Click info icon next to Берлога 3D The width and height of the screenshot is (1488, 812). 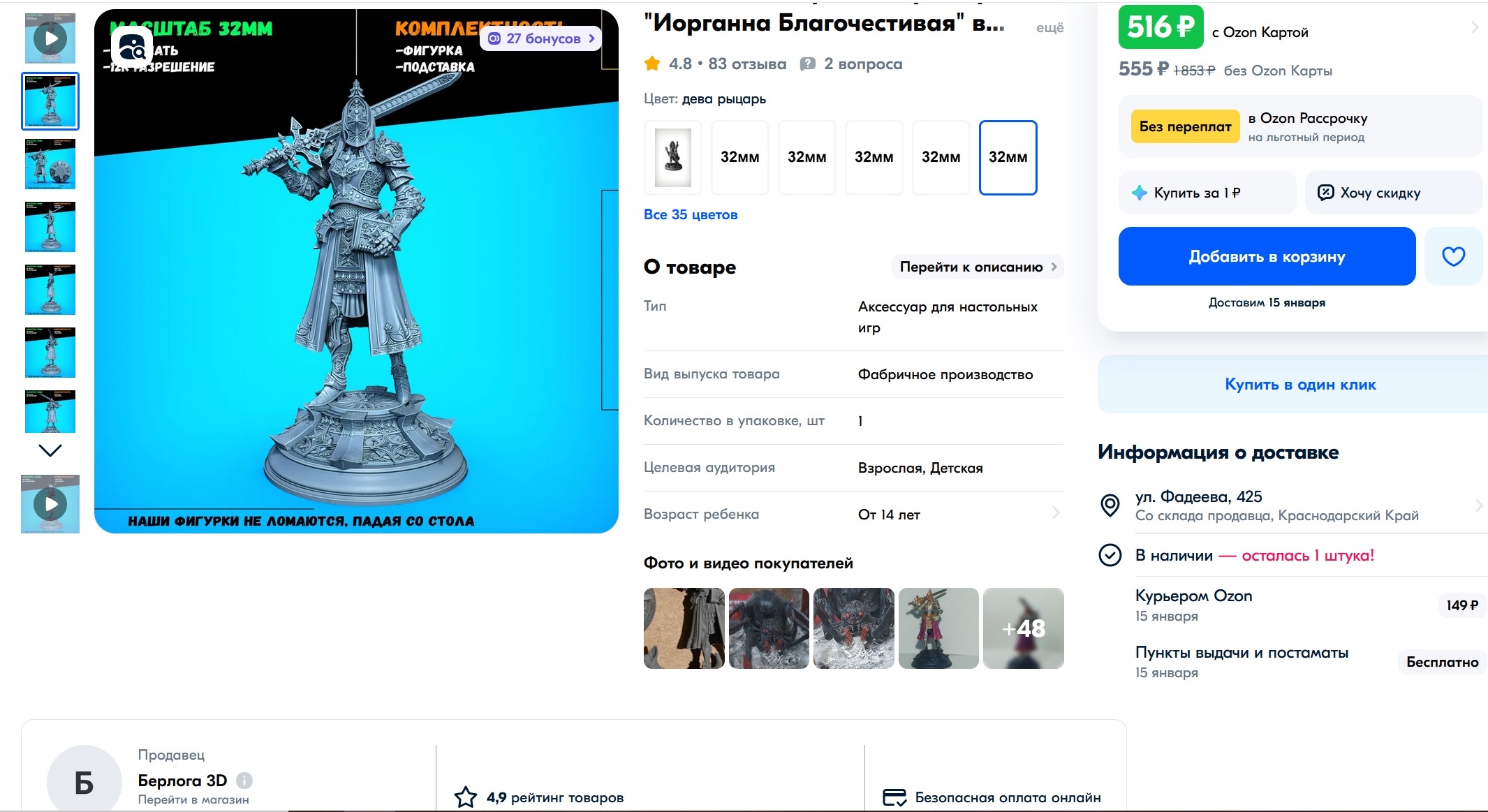click(x=244, y=781)
